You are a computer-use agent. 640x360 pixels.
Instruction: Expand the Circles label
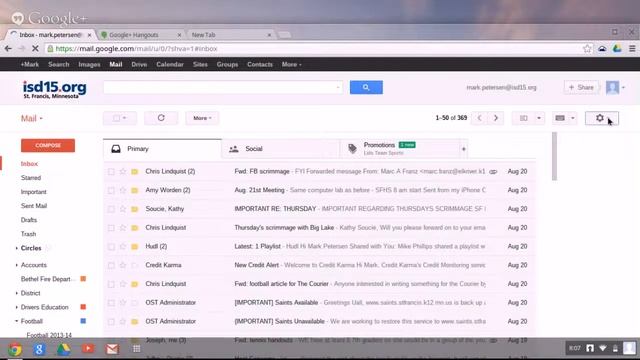[x=16, y=248]
